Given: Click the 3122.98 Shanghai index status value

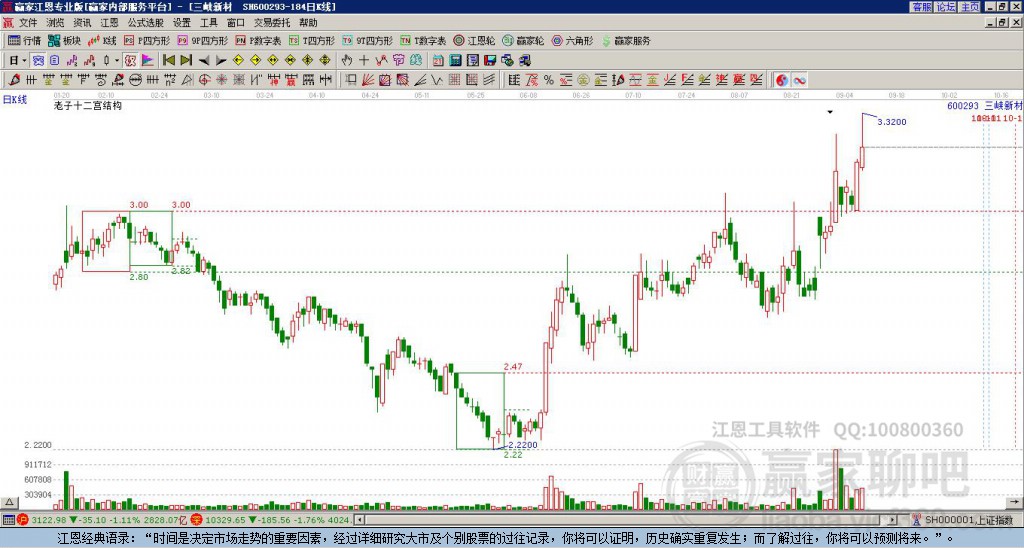Looking at the screenshot, I should point(49,520).
